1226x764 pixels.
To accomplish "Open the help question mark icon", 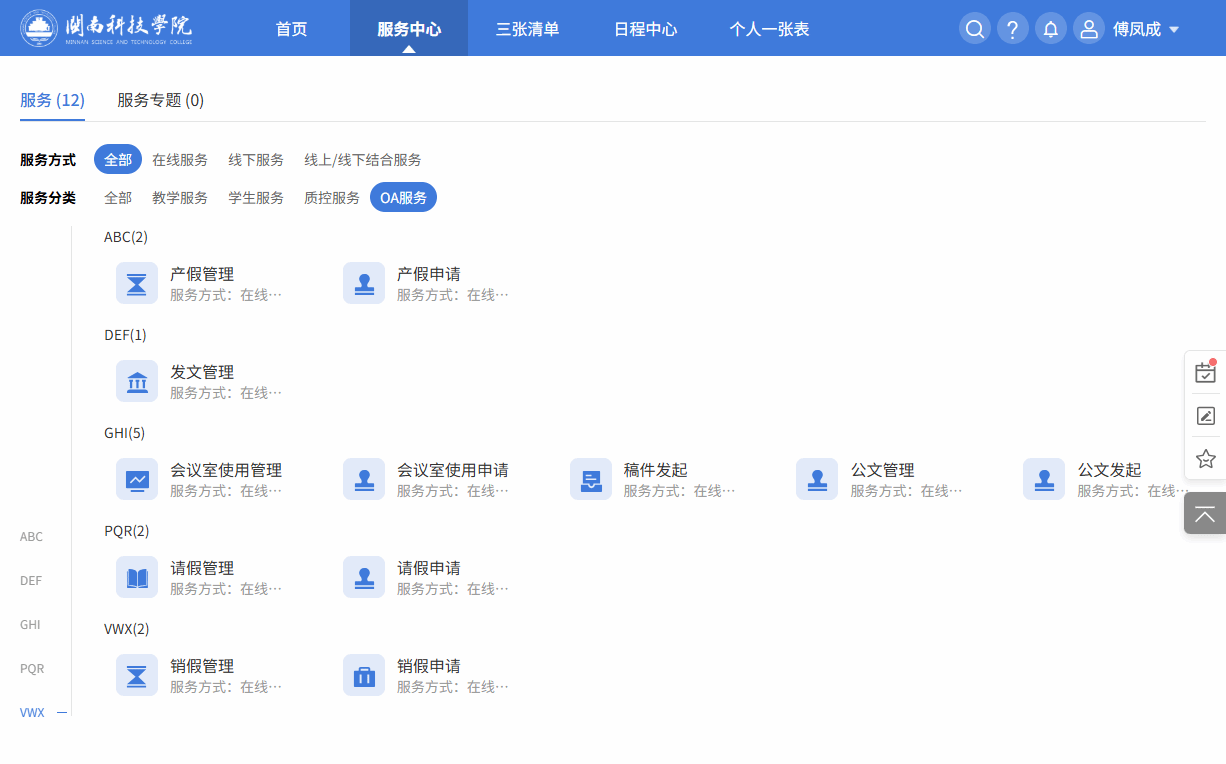I will (x=1012, y=28).
